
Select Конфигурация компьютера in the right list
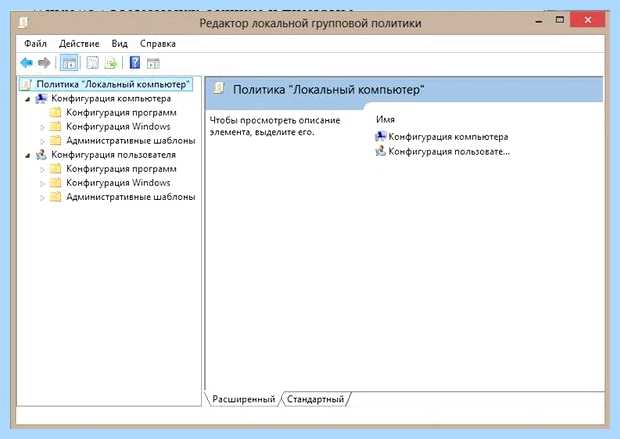pyautogui.click(x=442, y=137)
